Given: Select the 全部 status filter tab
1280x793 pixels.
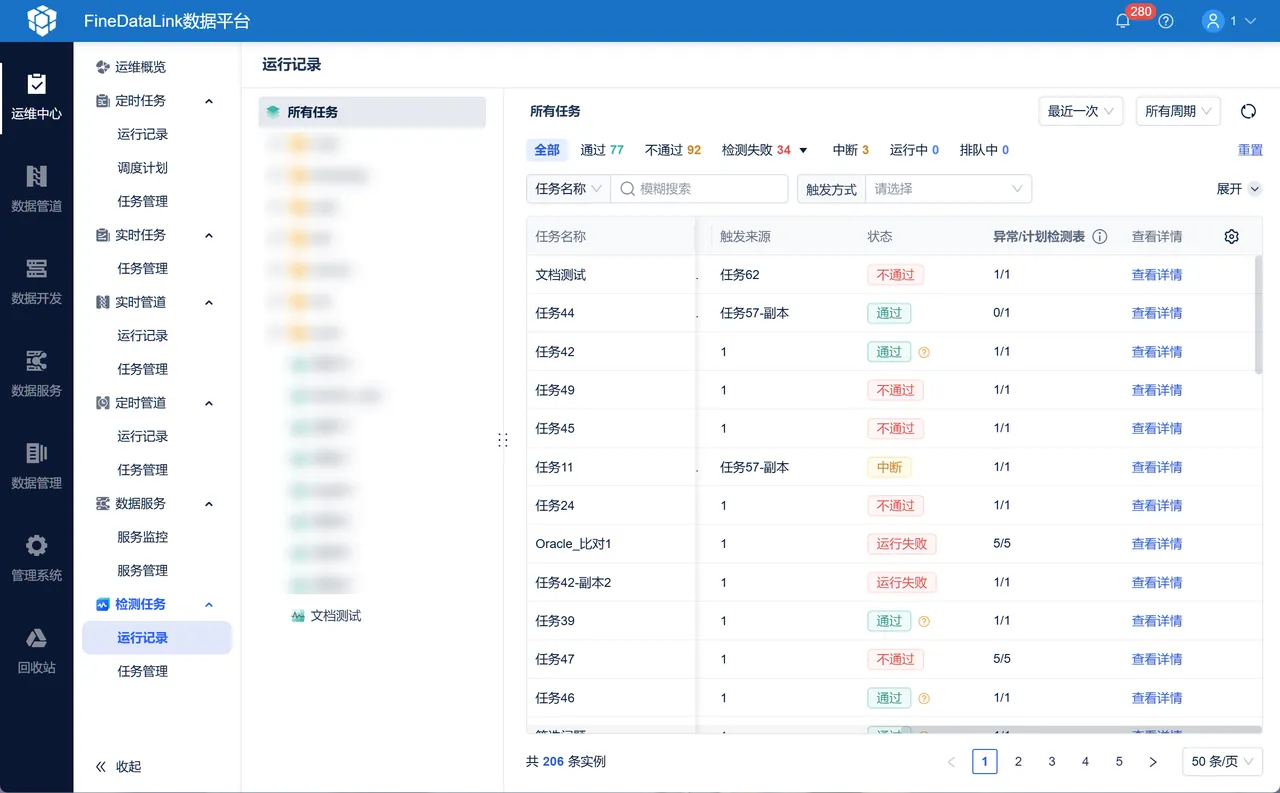Looking at the screenshot, I should click(547, 150).
